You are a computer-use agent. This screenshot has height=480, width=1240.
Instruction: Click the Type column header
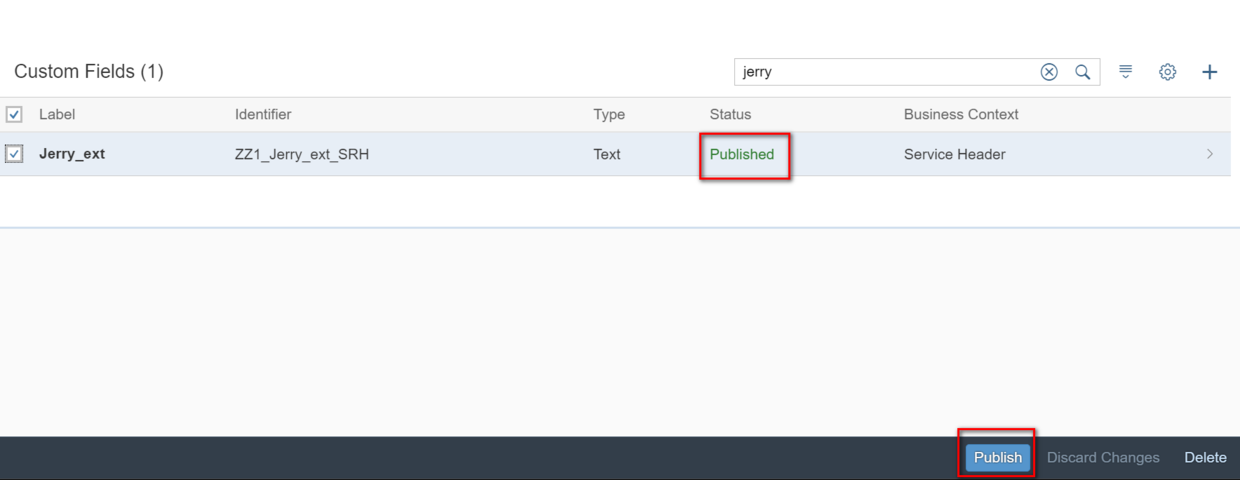pos(609,115)
